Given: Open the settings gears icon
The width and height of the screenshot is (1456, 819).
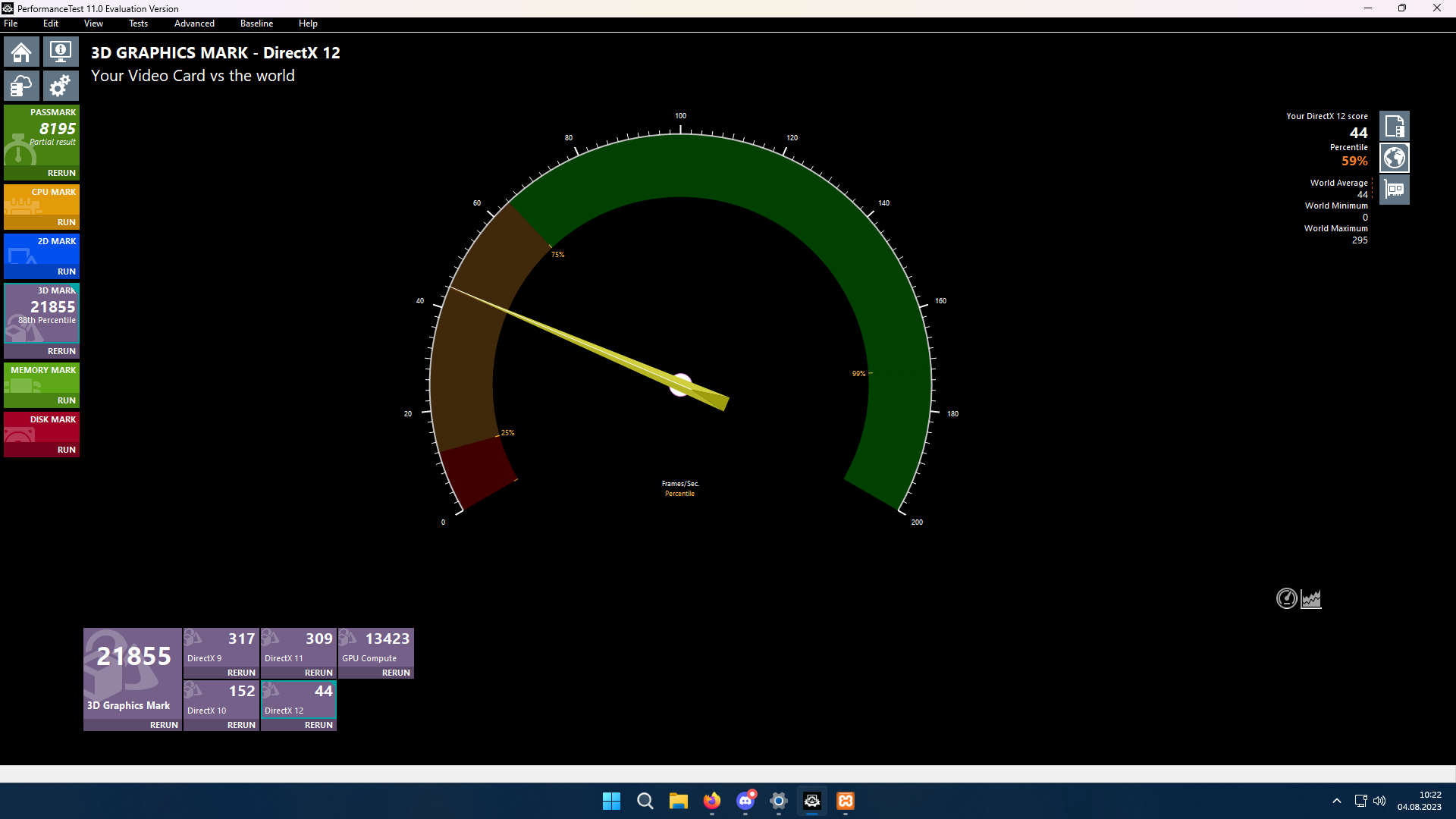Looking at the screenshot, I should pos(61,86).
